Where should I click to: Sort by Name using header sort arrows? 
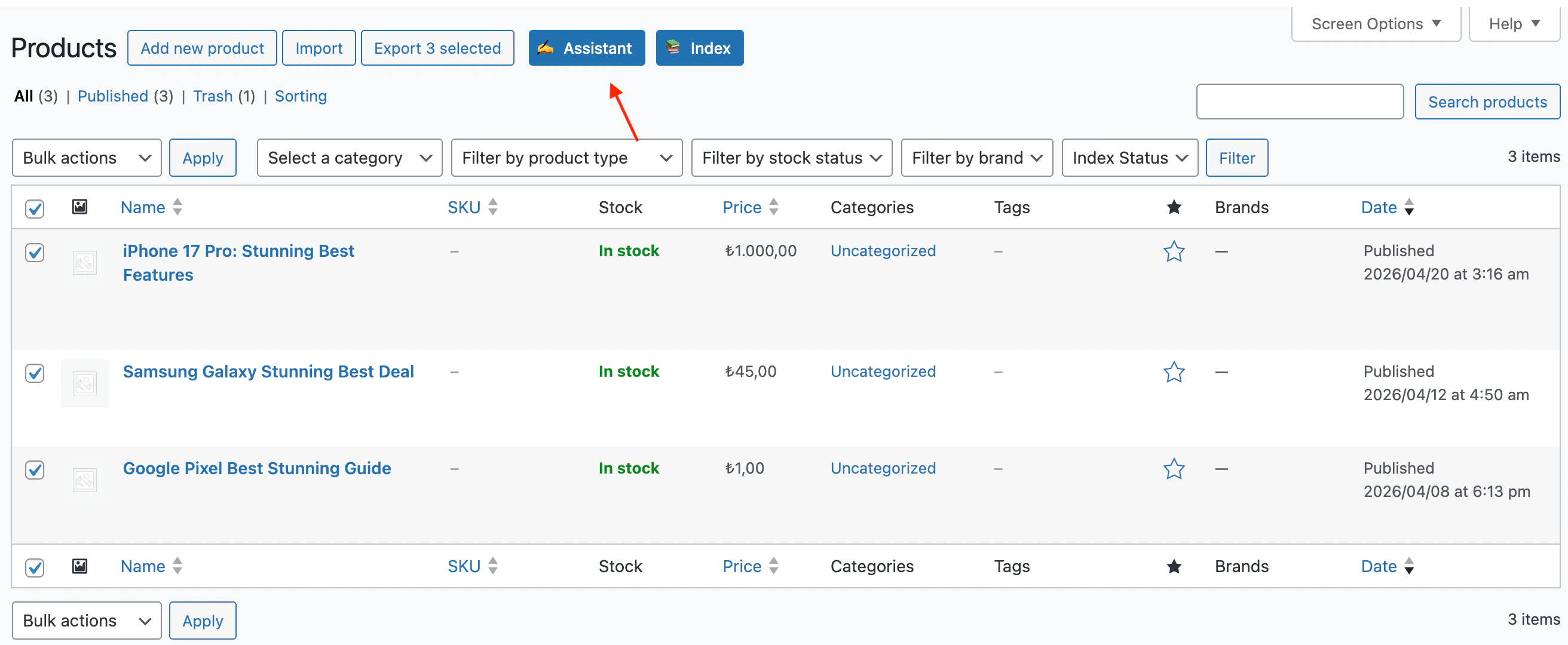(177, 207)
